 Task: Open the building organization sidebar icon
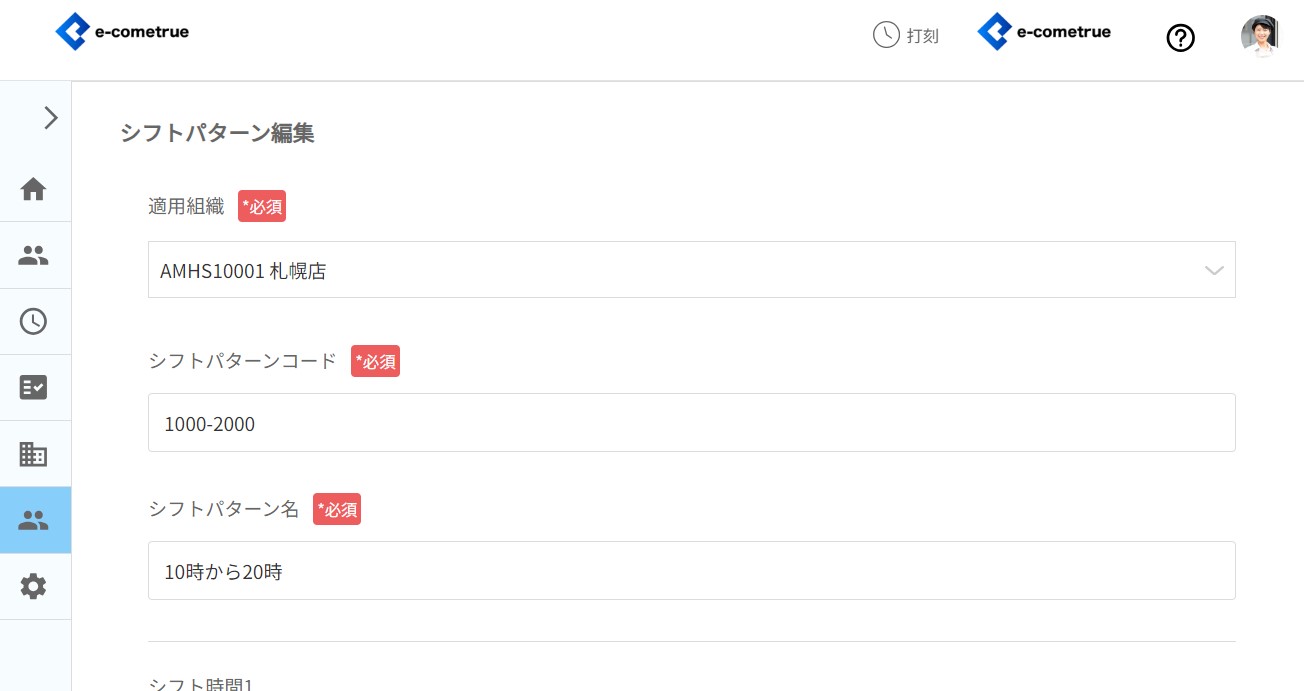(x=34, y=454)
